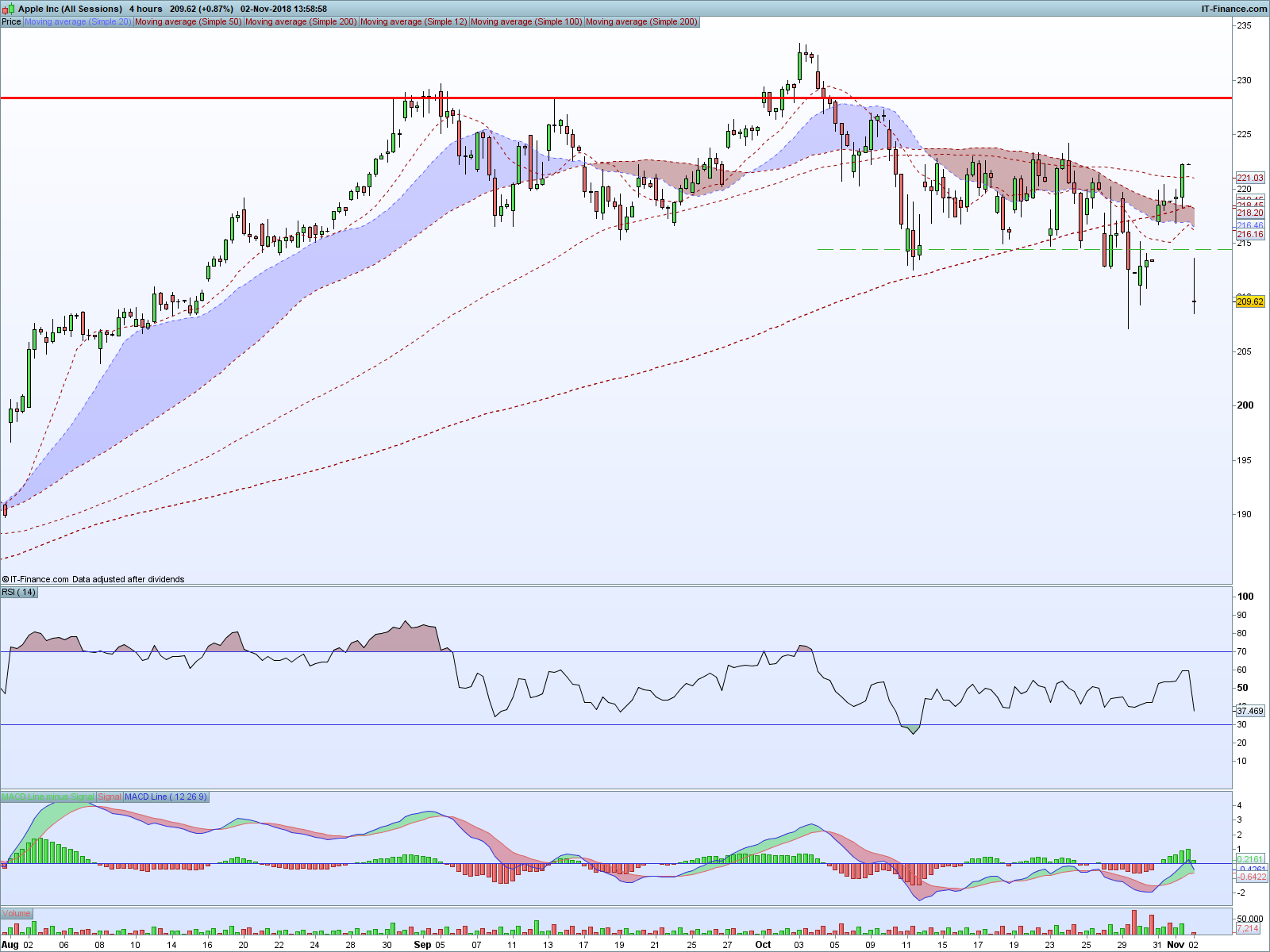Image resolution: width=1270 pixels, height=952 pixels.
Task: Select the Price legend tab
Action: 11,21
